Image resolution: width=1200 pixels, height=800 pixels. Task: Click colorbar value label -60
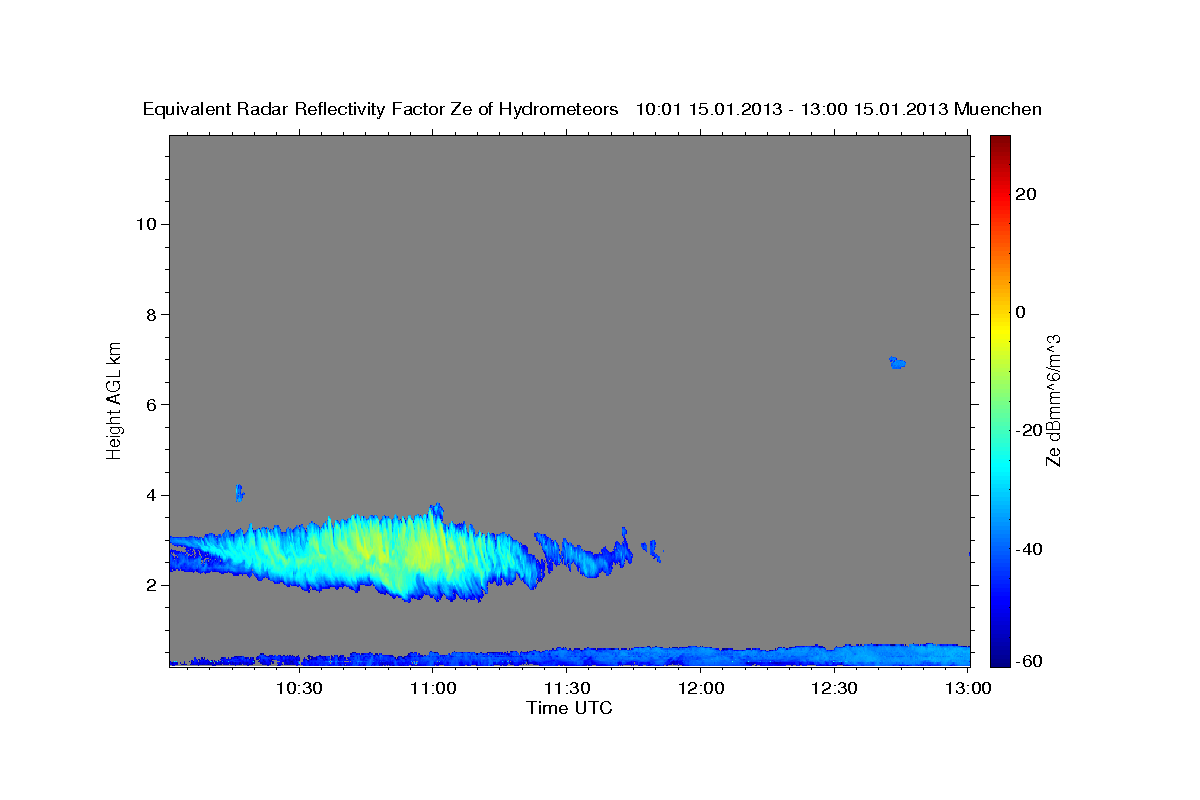pos(1028,661)
